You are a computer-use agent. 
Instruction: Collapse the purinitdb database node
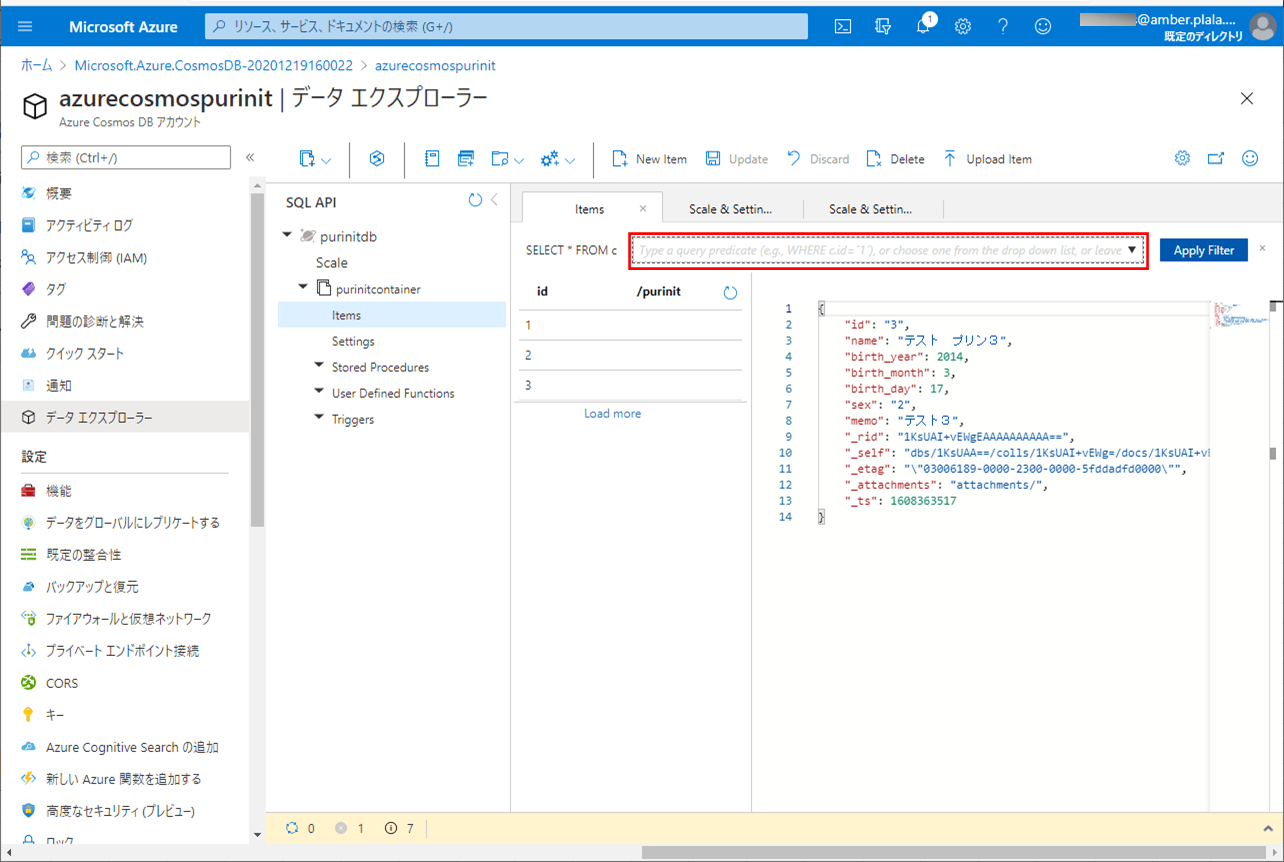[288, 236]
